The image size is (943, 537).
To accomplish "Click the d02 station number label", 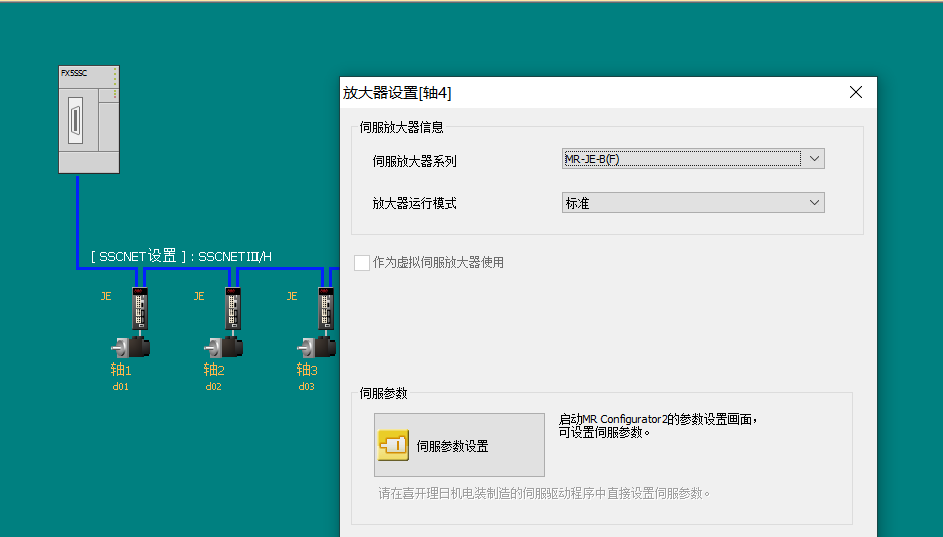I will [x=214, y=386].
